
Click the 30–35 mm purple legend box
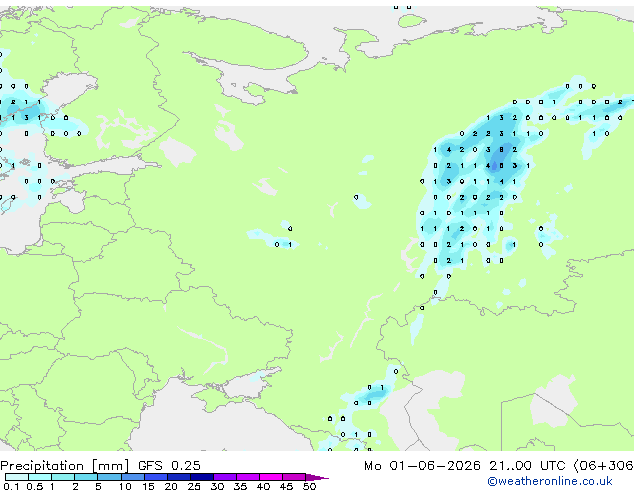click(225, 477)
